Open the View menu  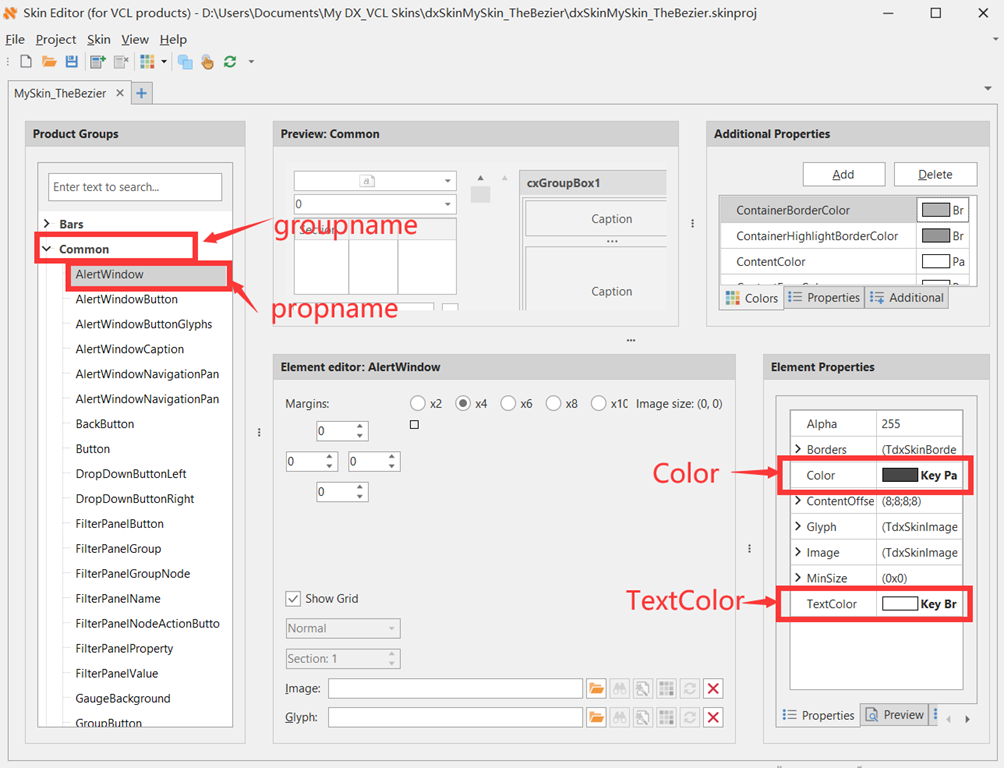click(x=135, y=40)
